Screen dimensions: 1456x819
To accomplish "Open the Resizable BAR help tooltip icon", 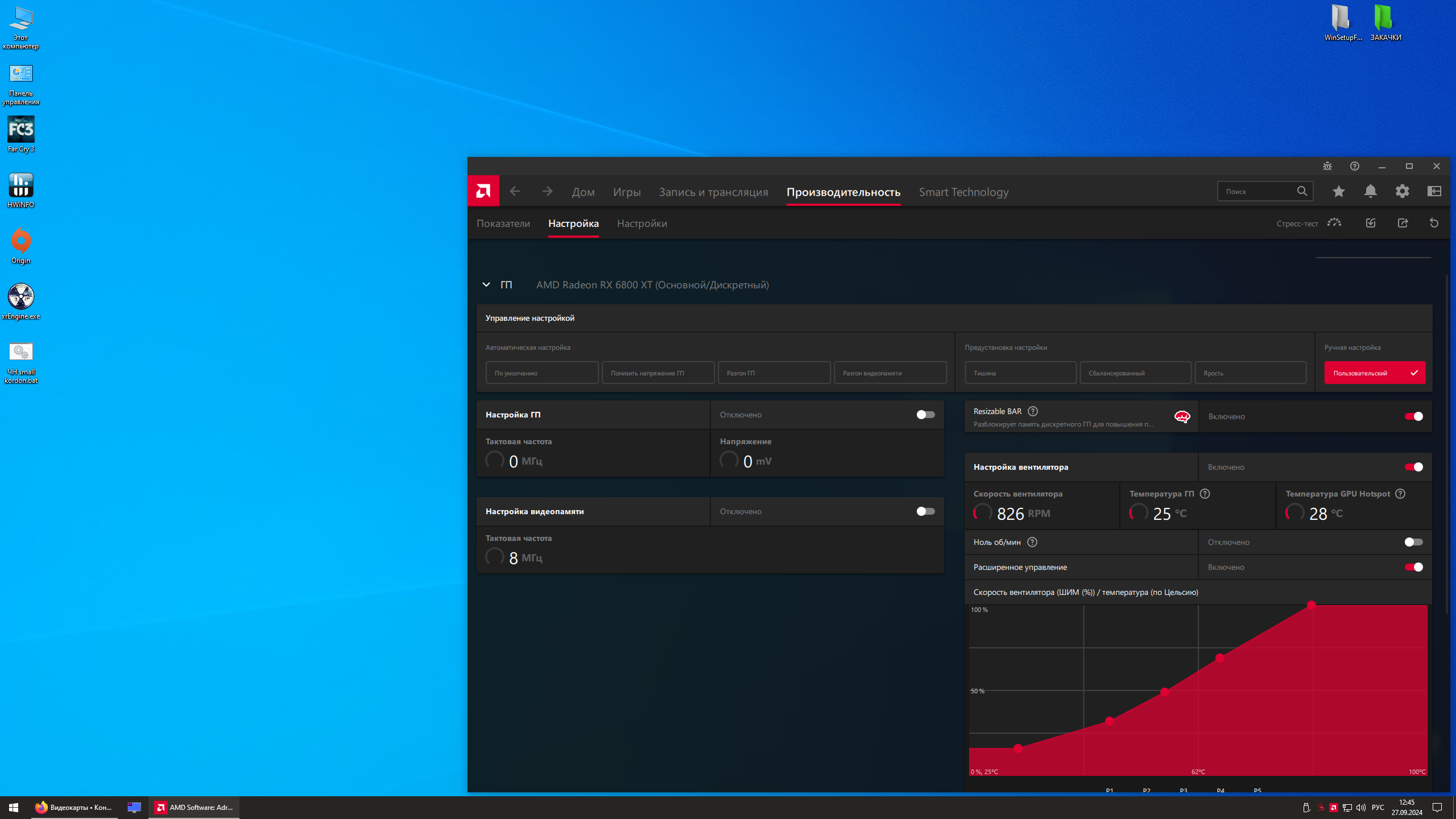I will tap(1033, 411).
